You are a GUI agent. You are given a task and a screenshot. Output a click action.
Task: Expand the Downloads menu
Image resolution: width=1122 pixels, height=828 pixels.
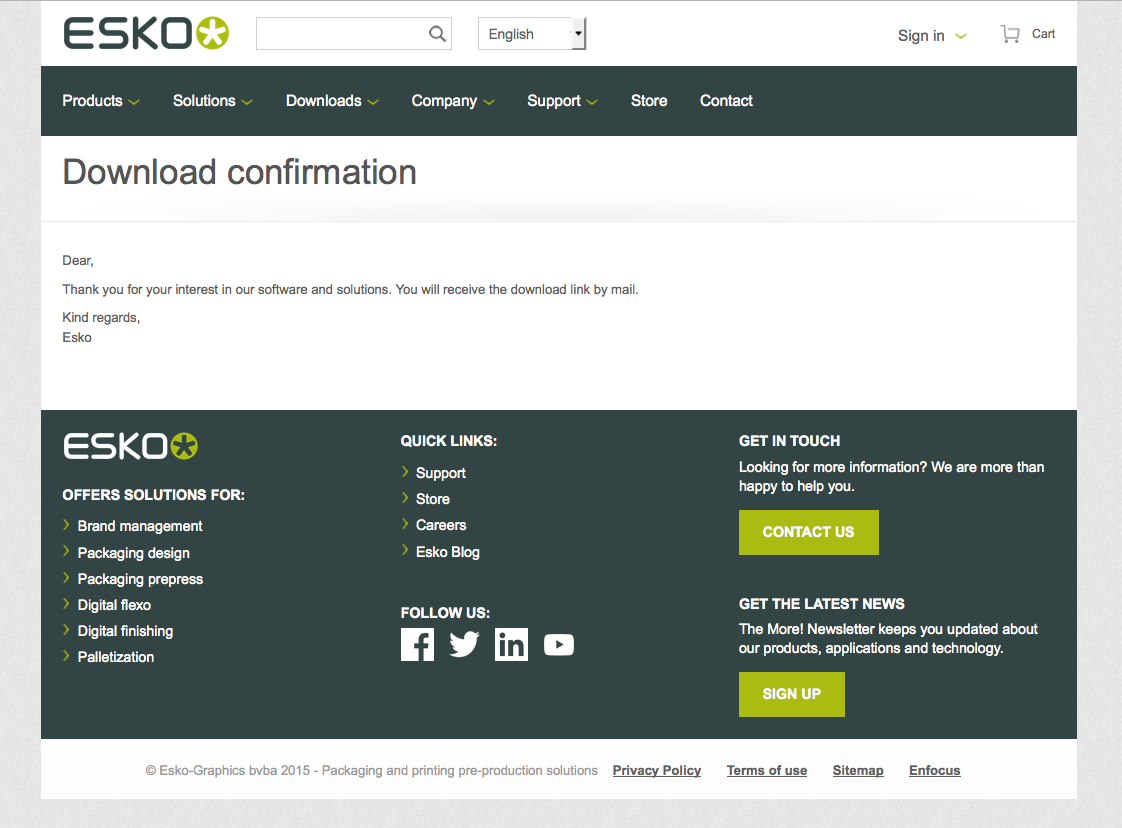tap(332, 101)
